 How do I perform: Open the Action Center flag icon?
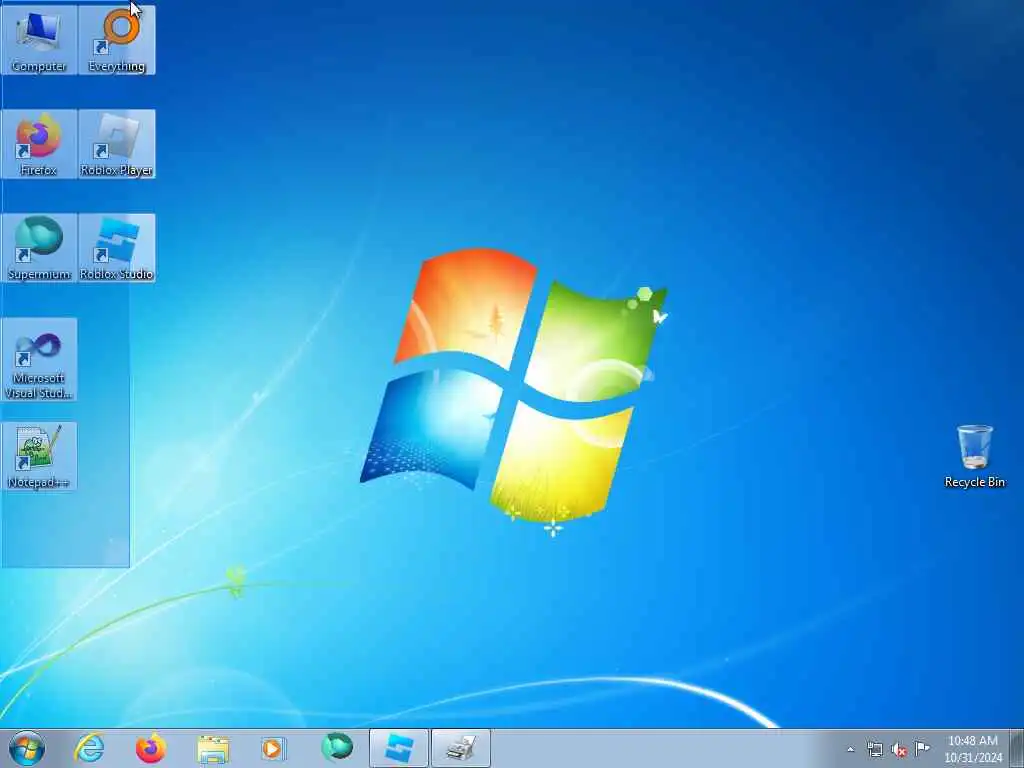[922, 748]
